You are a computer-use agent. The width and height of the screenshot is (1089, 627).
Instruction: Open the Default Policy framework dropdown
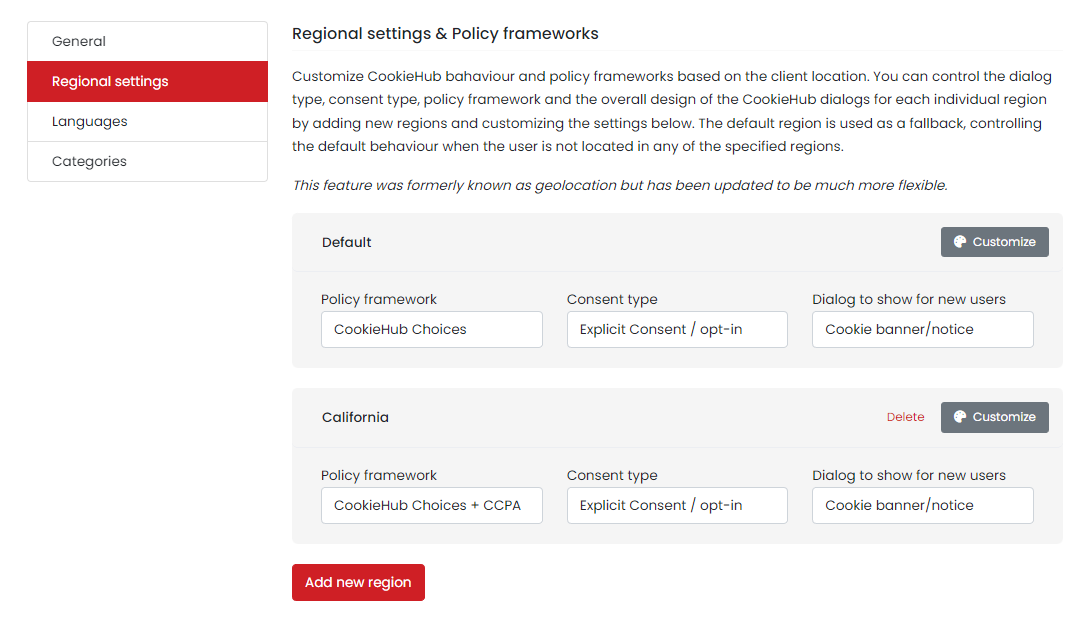click(x=431, y=329)
